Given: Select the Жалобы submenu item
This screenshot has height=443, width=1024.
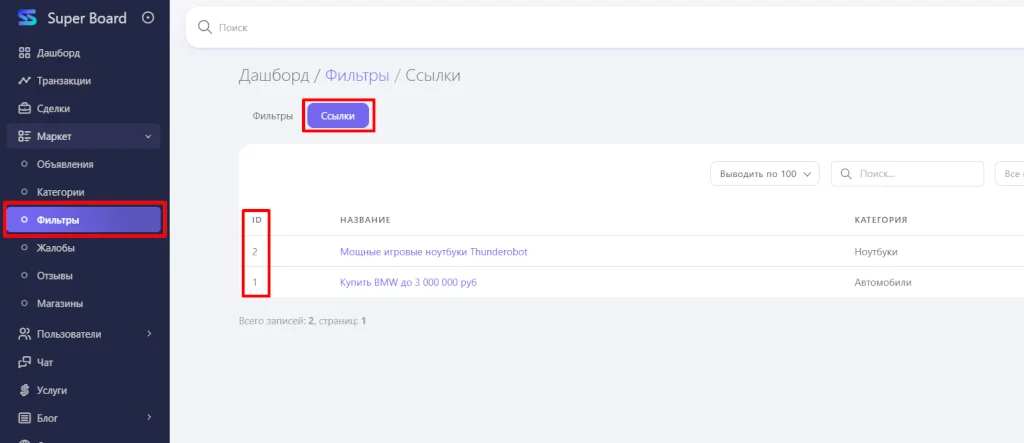Looking at the screenshot, I should point(56,248).
